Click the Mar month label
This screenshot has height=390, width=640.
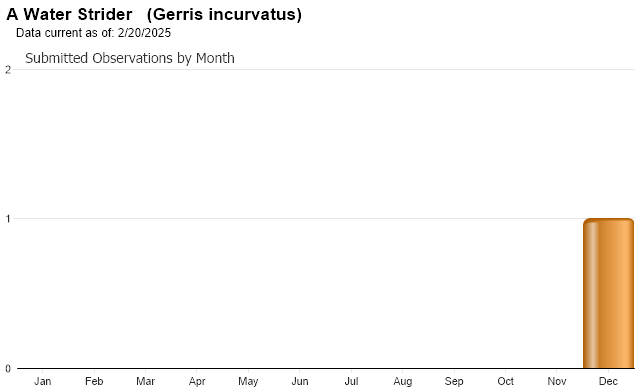tap(145, 381)
